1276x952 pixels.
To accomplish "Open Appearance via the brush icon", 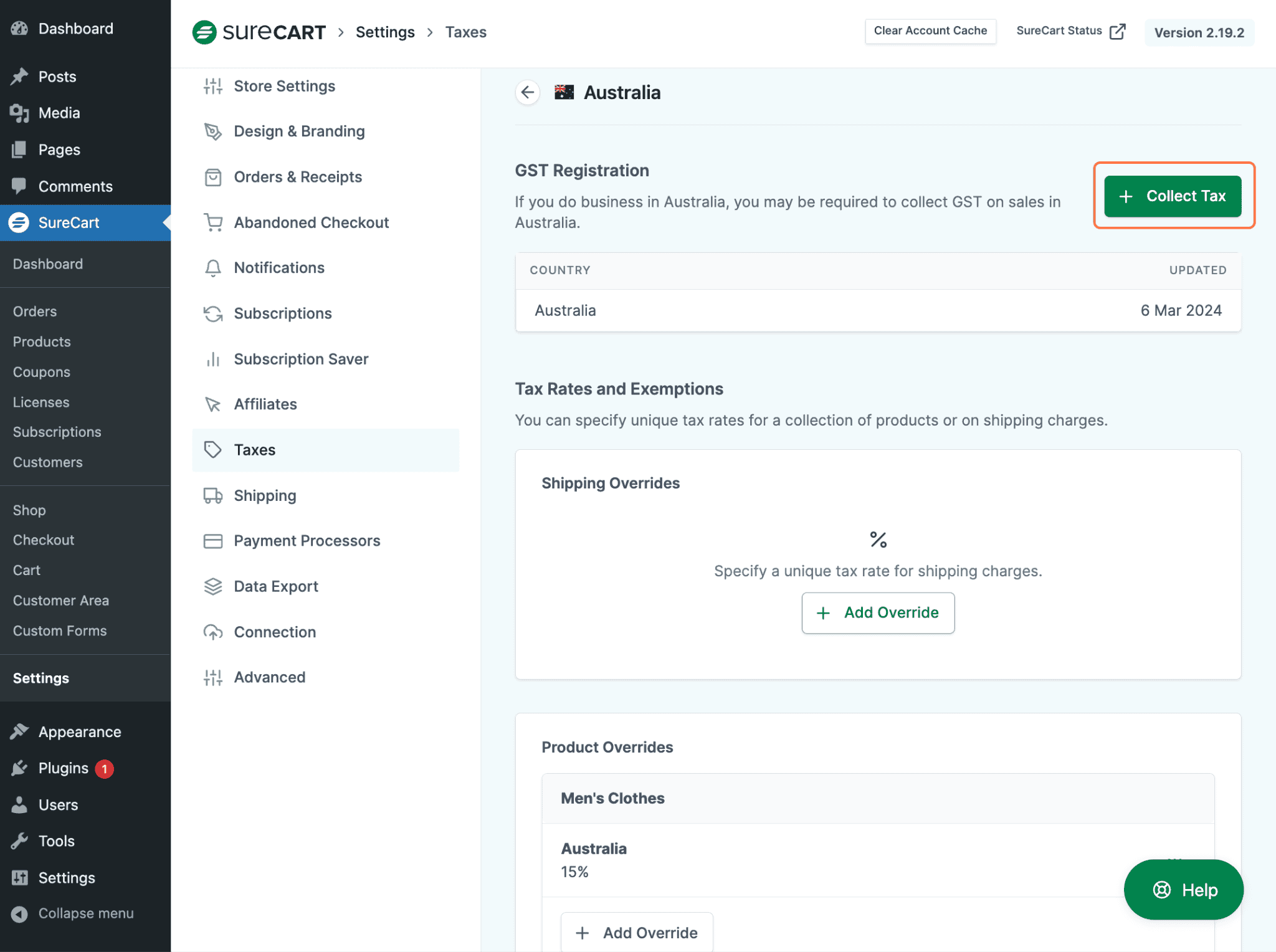I will coord(21,731).
